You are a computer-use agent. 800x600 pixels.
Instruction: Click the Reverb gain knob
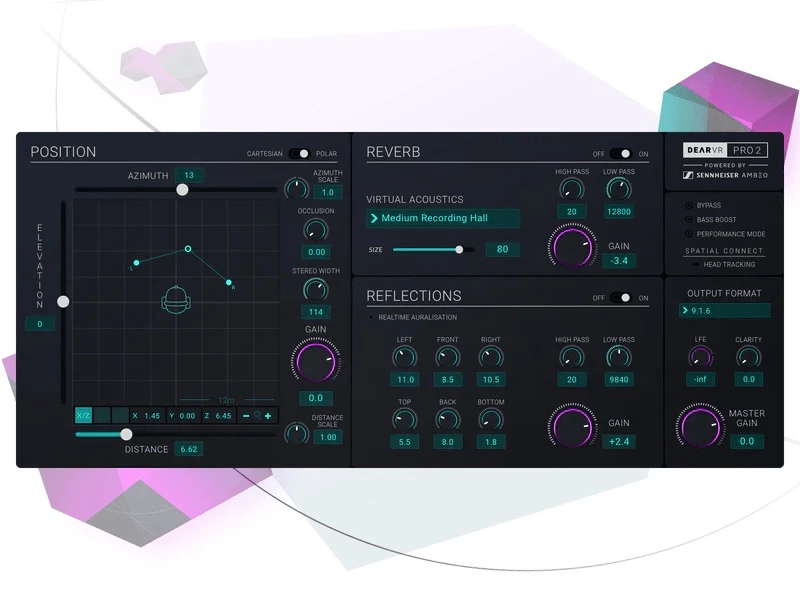coord(572,247)
